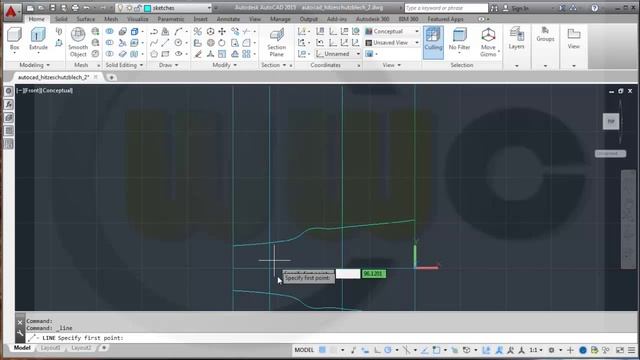Select the Extrude tool
640x360 pixels.
pos(38,39)
